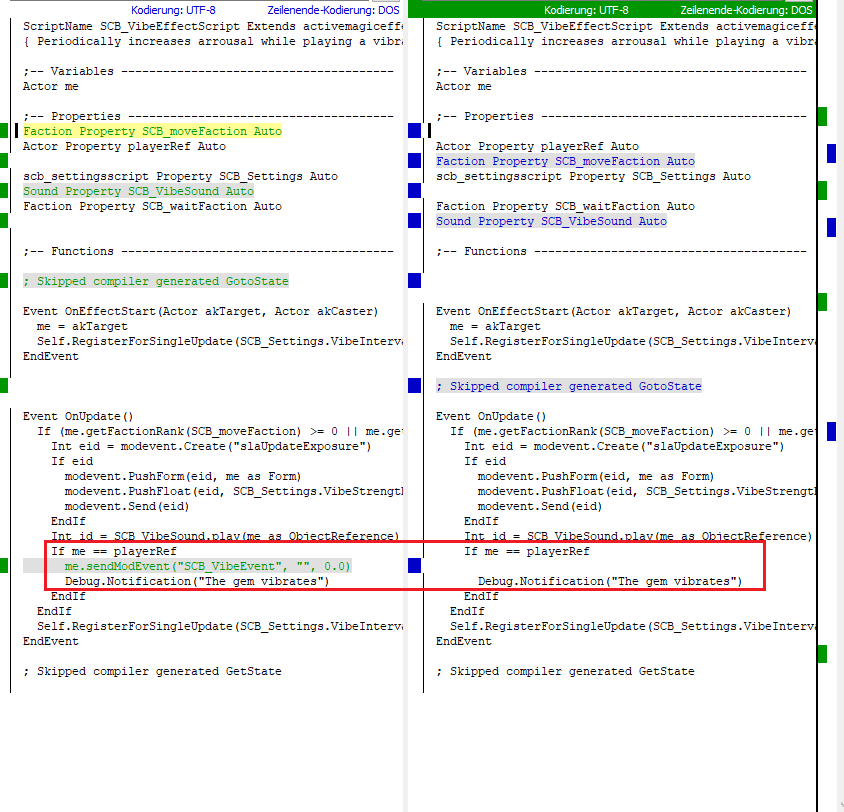Click 'scb_settingsscript Property SCB_Settings Auto' in left pane
The width and height of the screenshot is (844, 812).
coord(180,176)
